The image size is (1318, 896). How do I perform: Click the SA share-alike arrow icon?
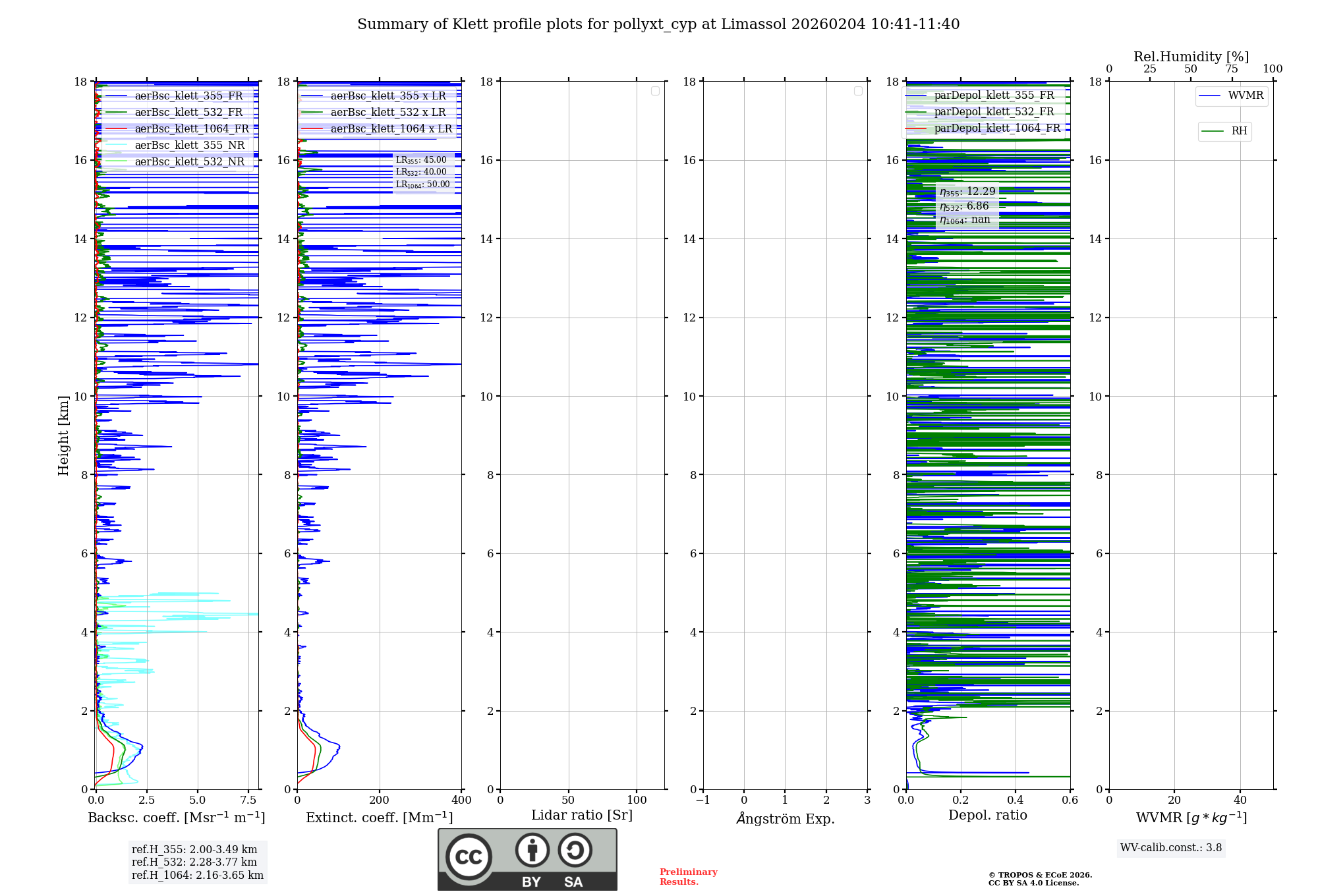click(575, 850)
